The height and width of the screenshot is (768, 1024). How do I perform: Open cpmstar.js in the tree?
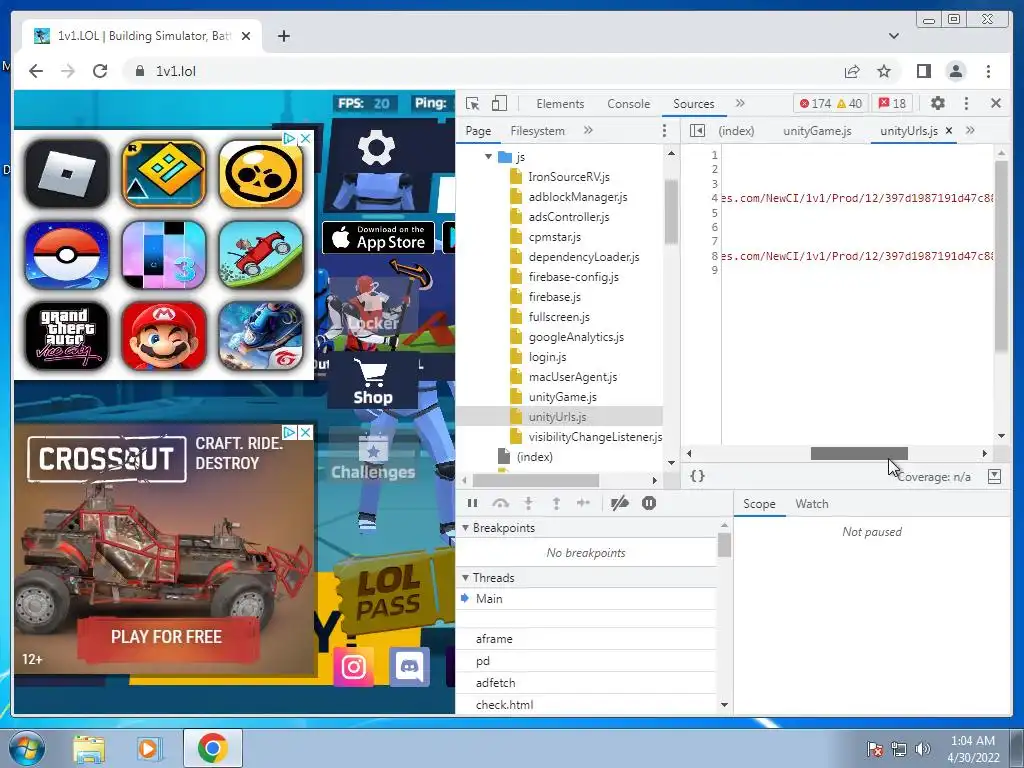[554, 237]
